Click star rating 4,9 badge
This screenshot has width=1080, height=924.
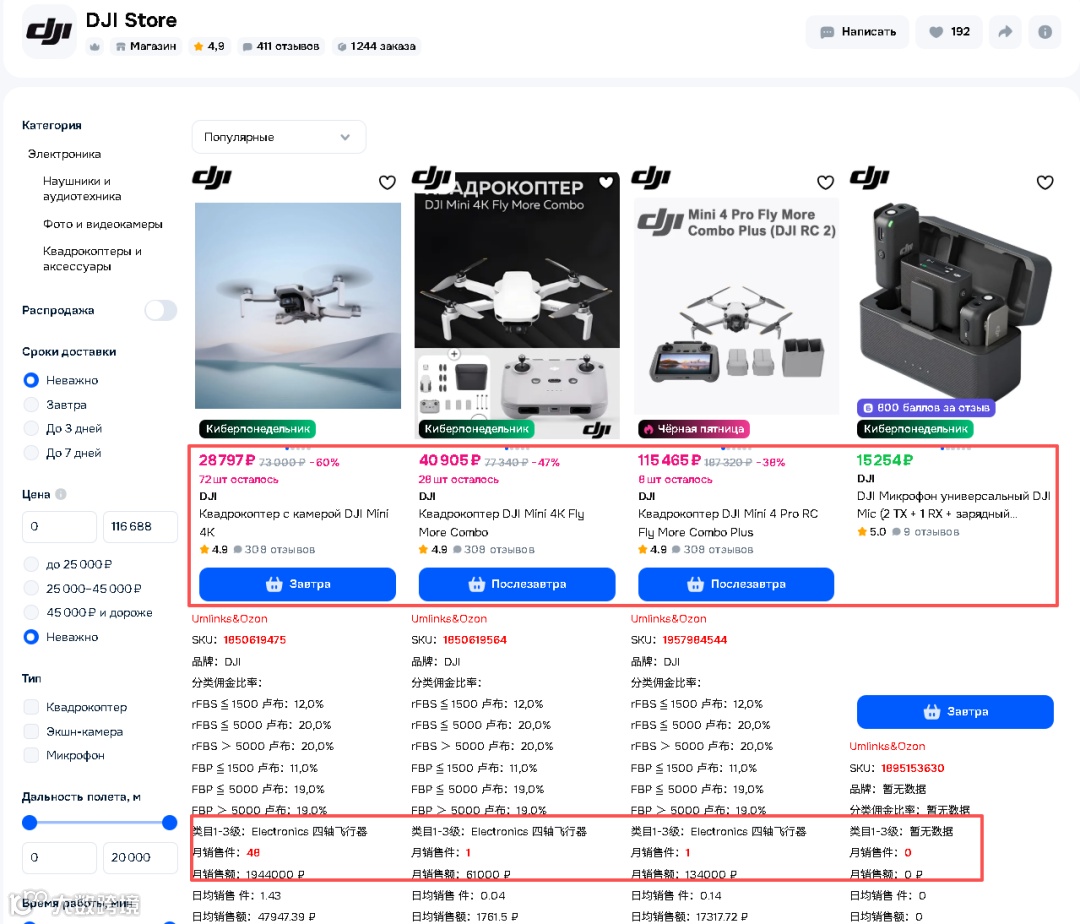209,47
